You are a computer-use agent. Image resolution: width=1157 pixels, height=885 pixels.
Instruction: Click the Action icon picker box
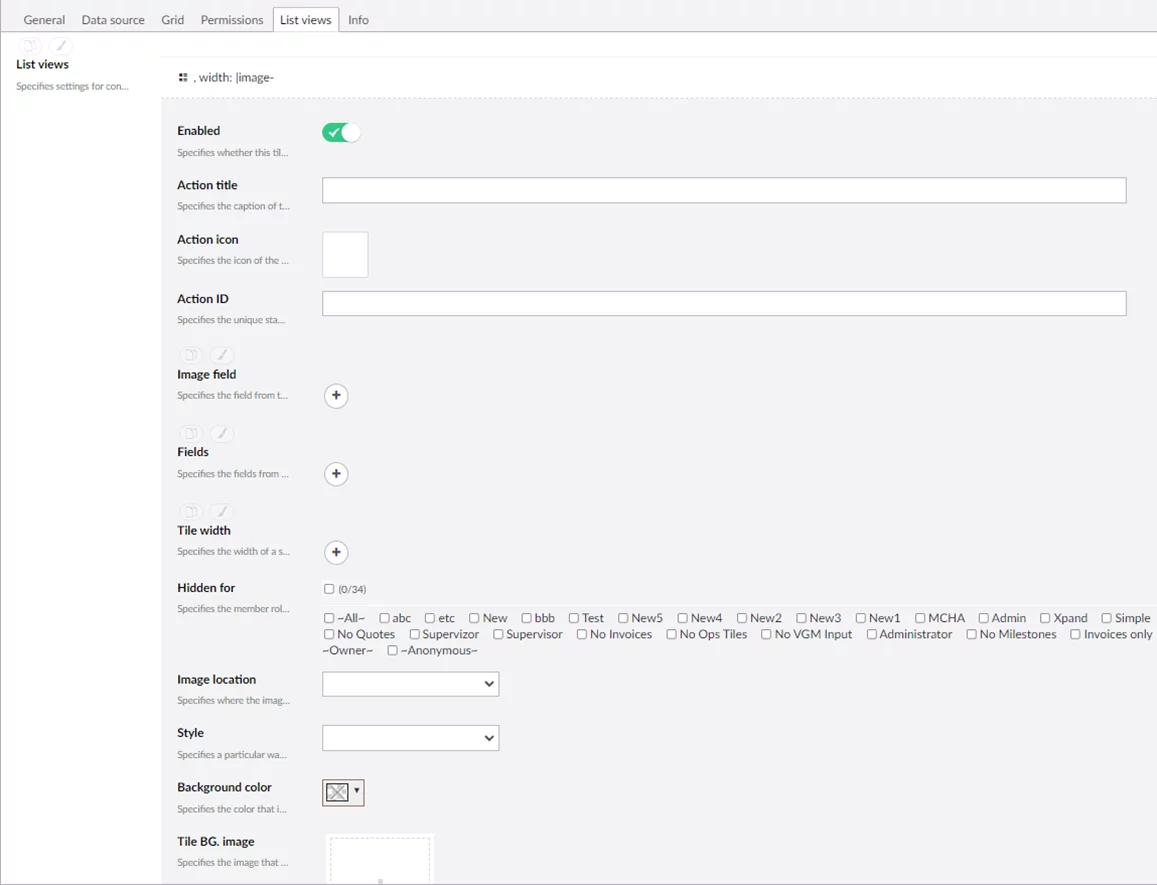pyautogui.click(x=345, y=255)
